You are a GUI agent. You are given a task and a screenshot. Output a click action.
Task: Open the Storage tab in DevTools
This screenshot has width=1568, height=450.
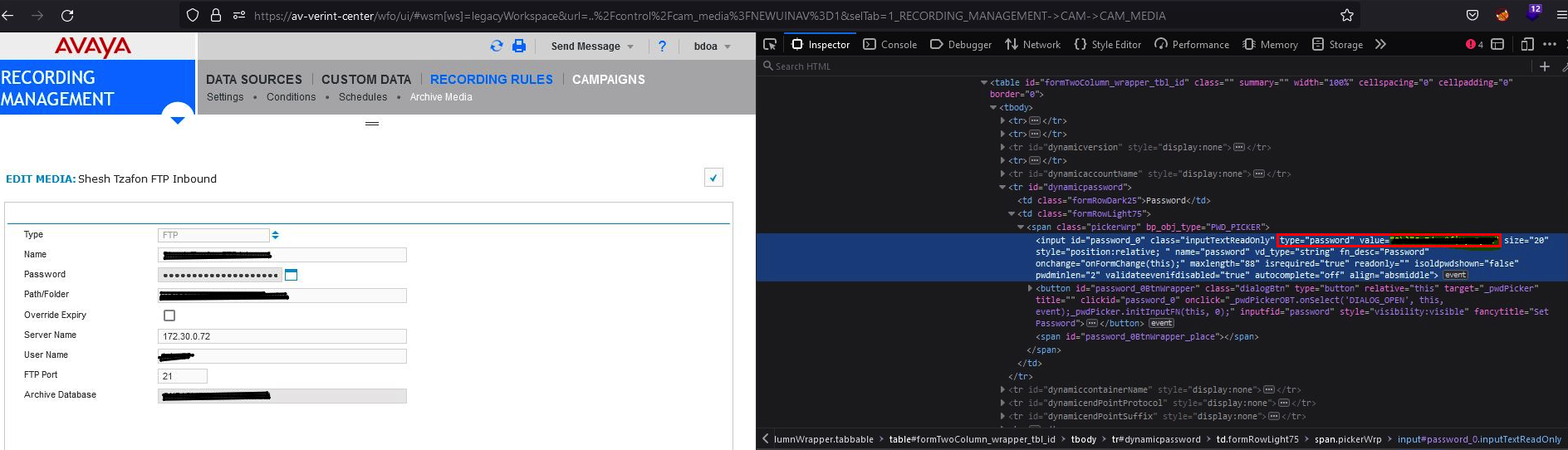pyautogui.click(x=1337, y=44)
